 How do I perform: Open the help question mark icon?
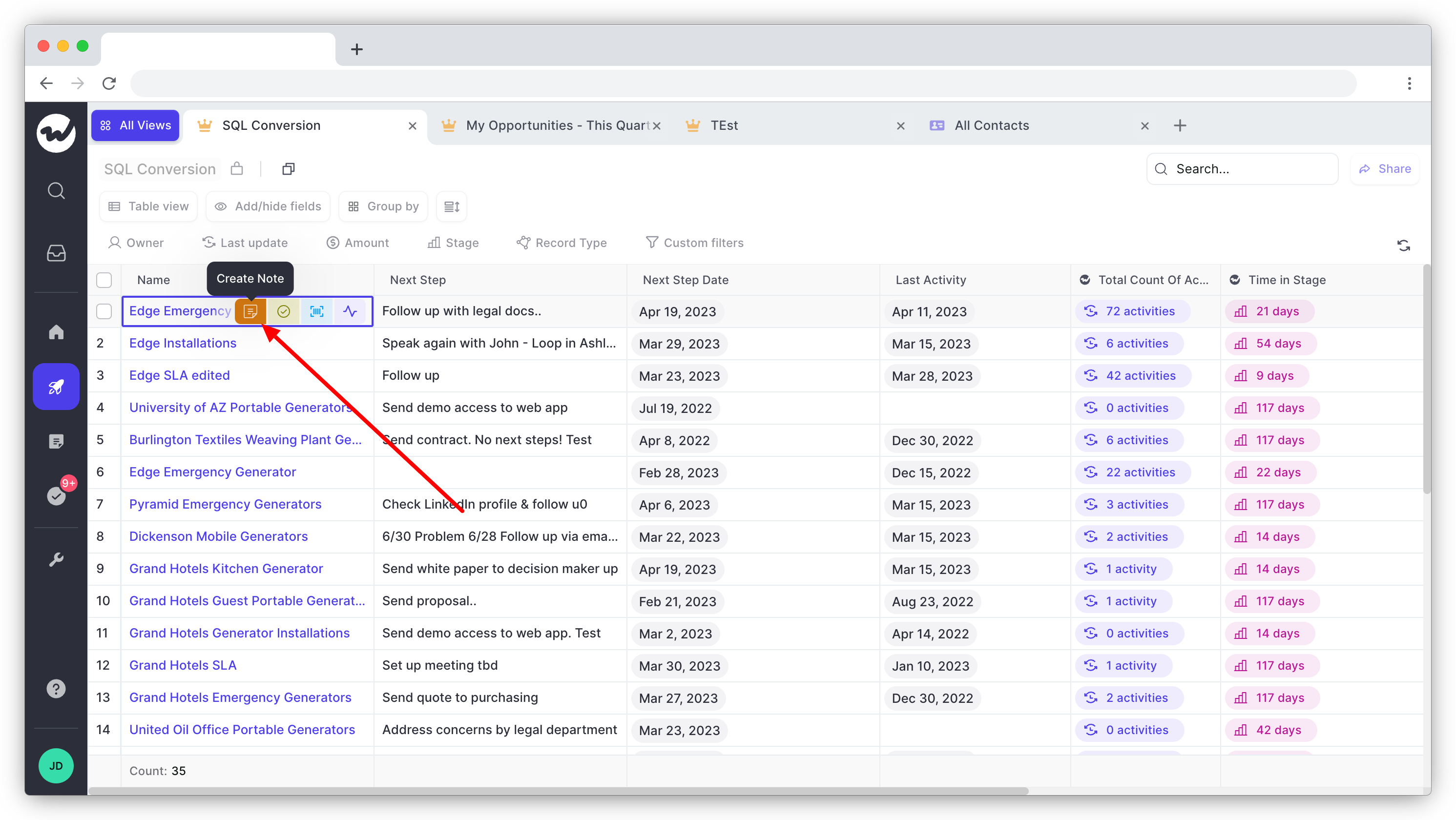tap(56, 689)
